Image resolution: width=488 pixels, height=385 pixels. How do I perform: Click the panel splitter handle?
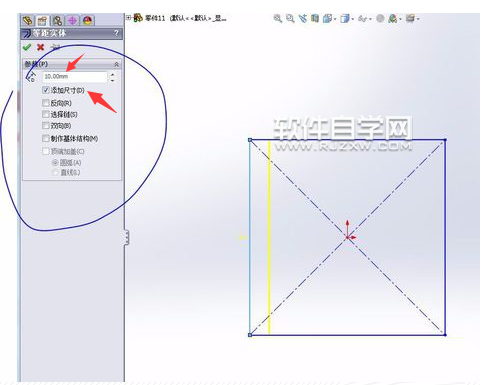tap(127, 238)
